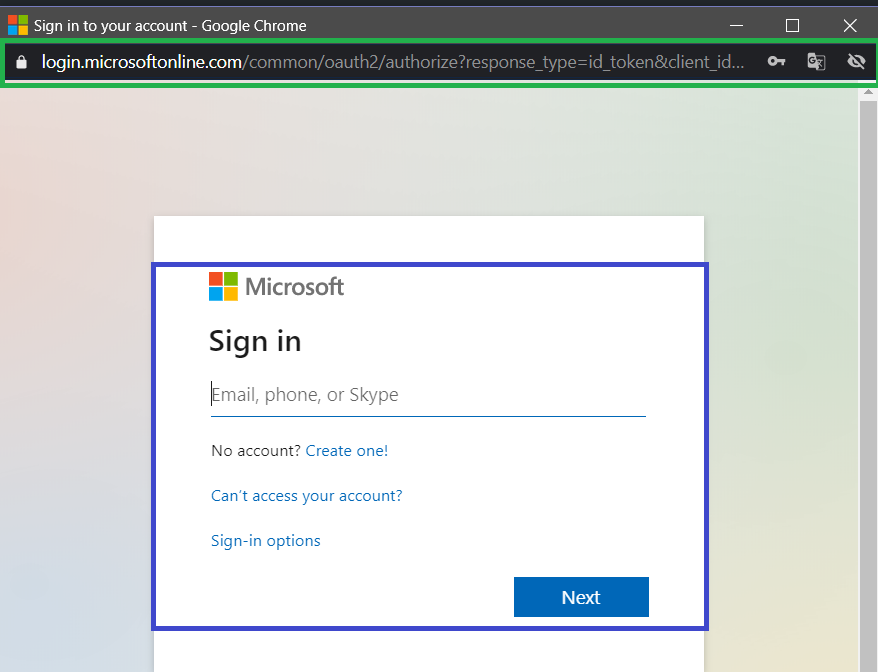Click the No account? text
Viewport: 878px width, 672px height.
(x=256, y=451)
